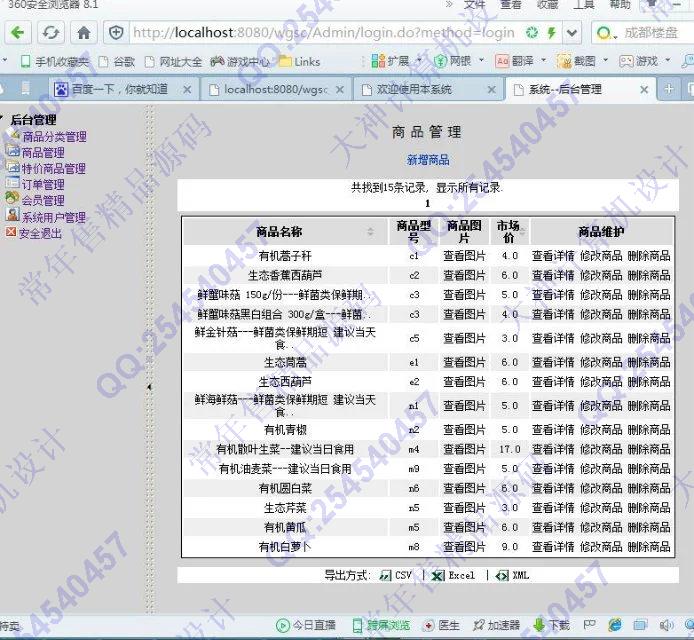Export table as XML
The image size is (694, 640).
[513, 575]
